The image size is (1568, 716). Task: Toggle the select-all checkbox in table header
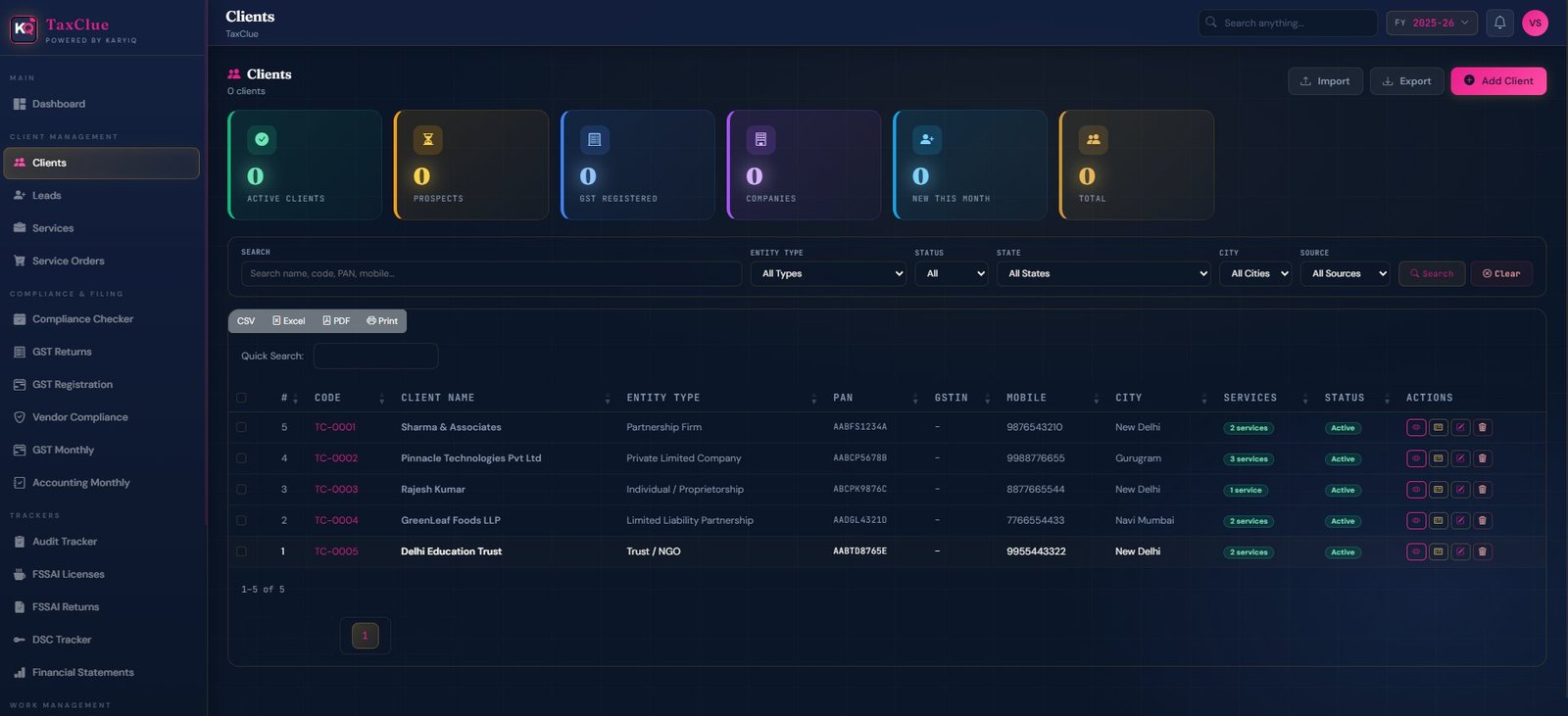point(241,398)
